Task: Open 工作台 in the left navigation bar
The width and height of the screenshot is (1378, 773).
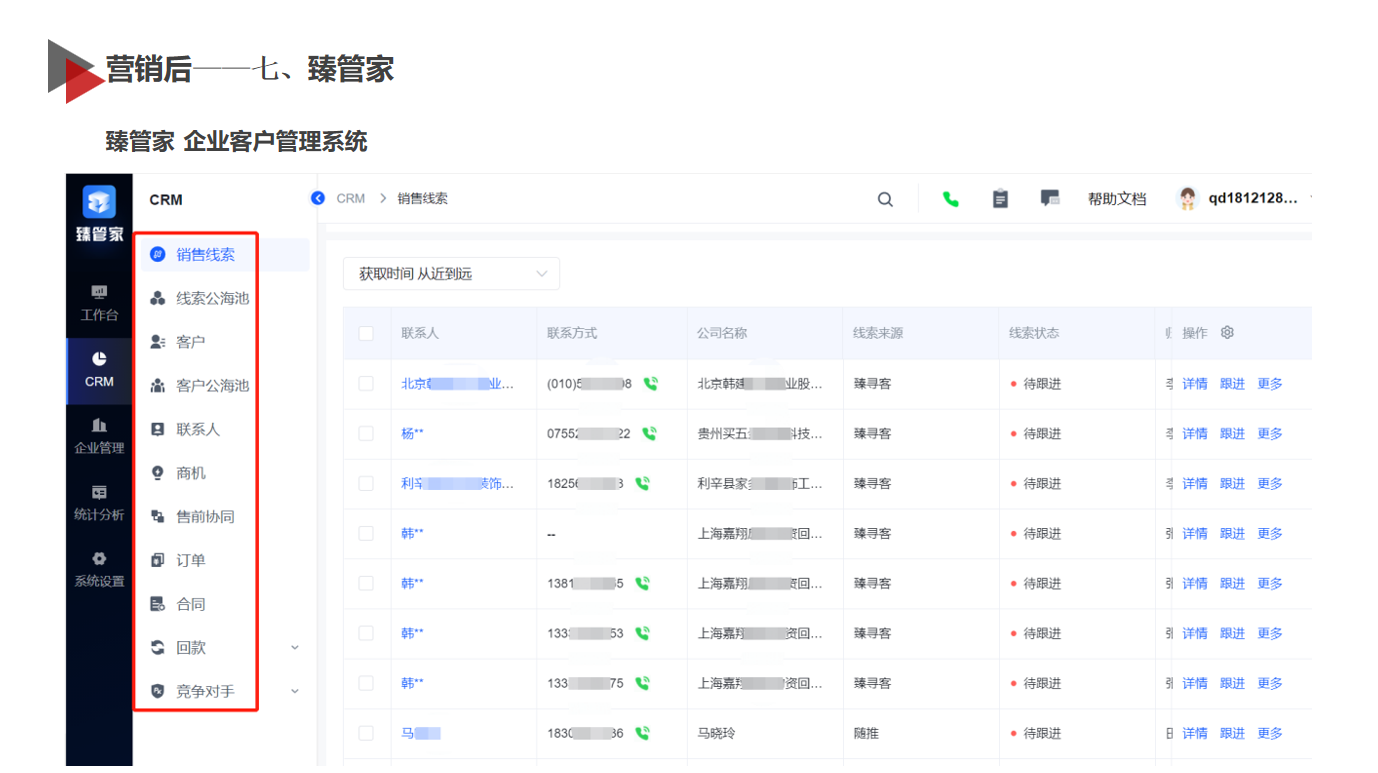Action: click(99, 303)
